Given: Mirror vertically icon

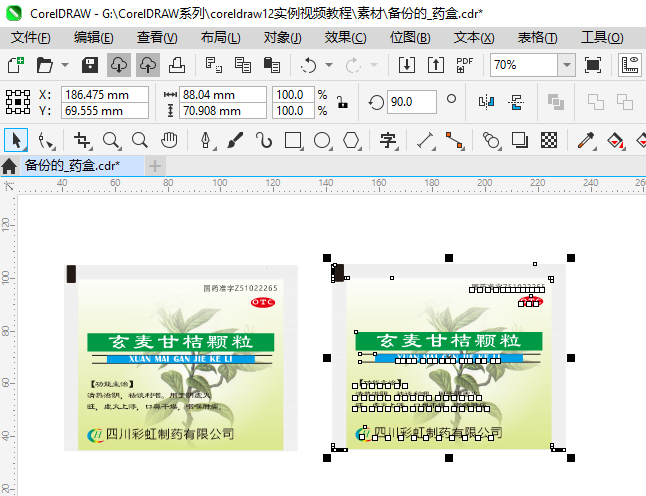Looking at the screenshot, I should coord(516,102).
